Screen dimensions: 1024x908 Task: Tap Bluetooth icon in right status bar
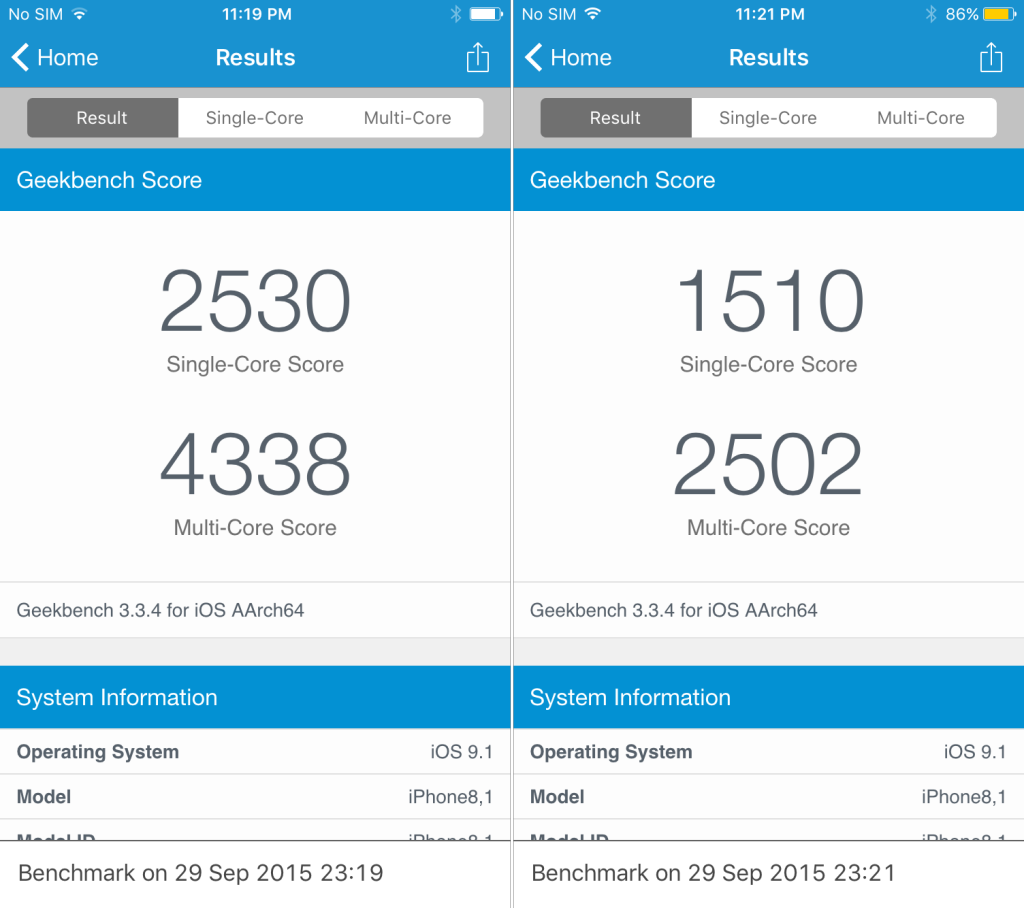(931, 14)
